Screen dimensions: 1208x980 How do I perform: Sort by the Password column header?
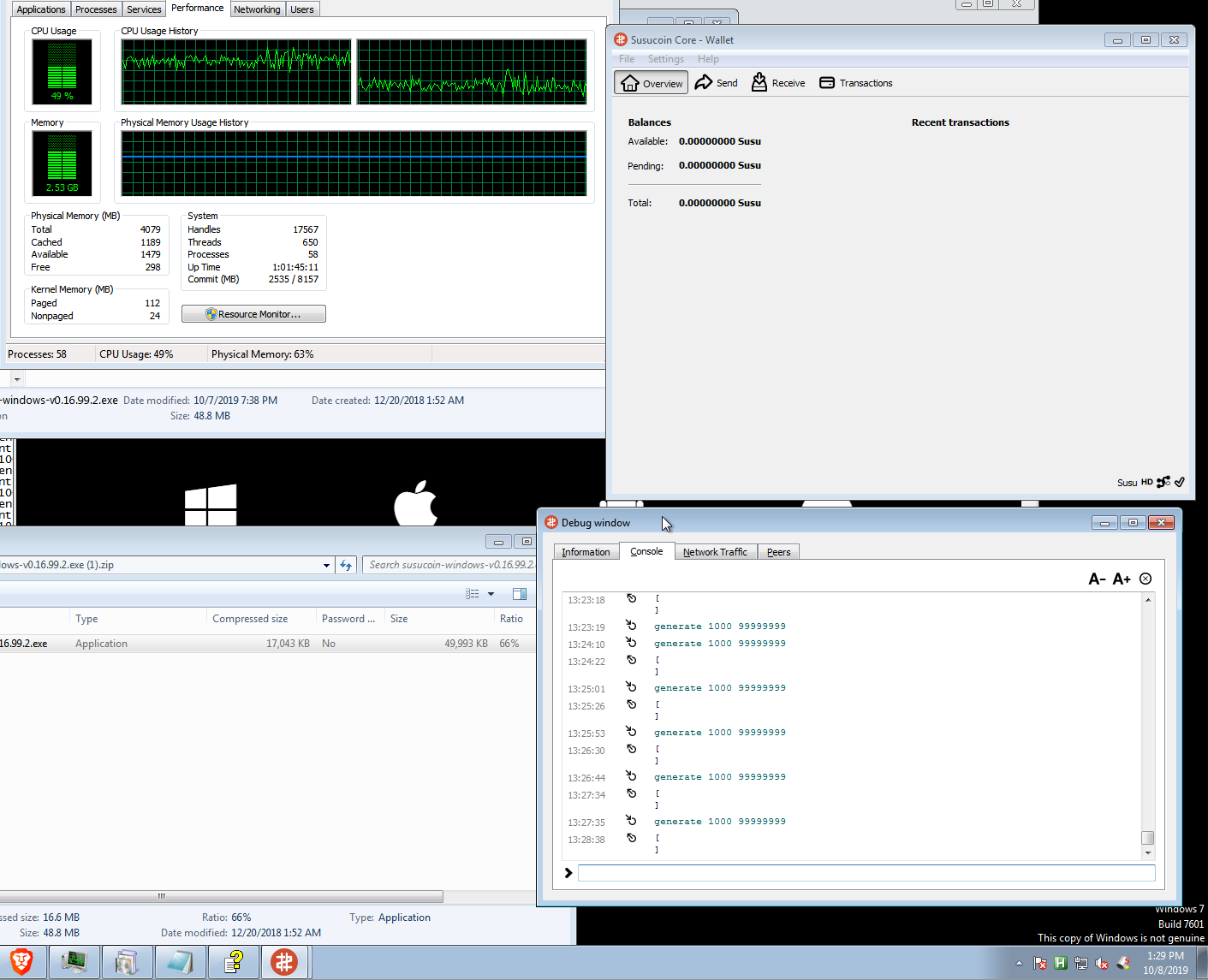click(348, 619)
